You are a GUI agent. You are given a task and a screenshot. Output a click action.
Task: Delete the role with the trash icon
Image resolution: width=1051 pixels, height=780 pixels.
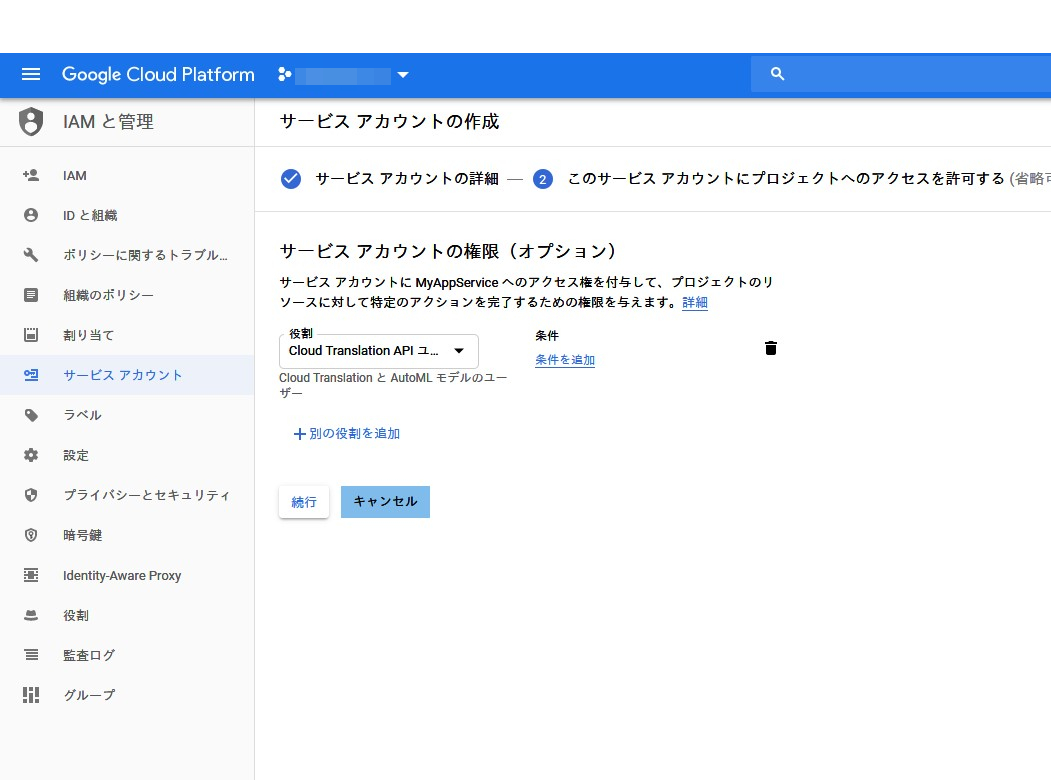tap(770, 348)
